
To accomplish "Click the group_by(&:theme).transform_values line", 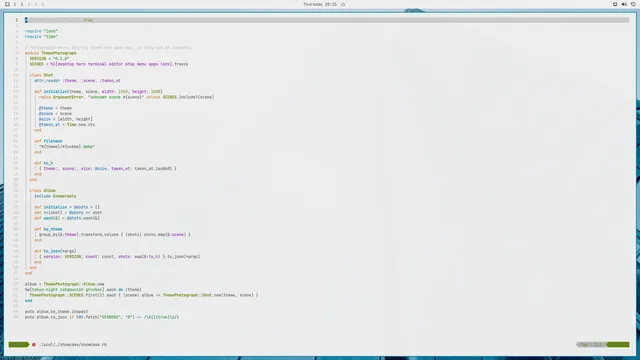I will point(115,235).
